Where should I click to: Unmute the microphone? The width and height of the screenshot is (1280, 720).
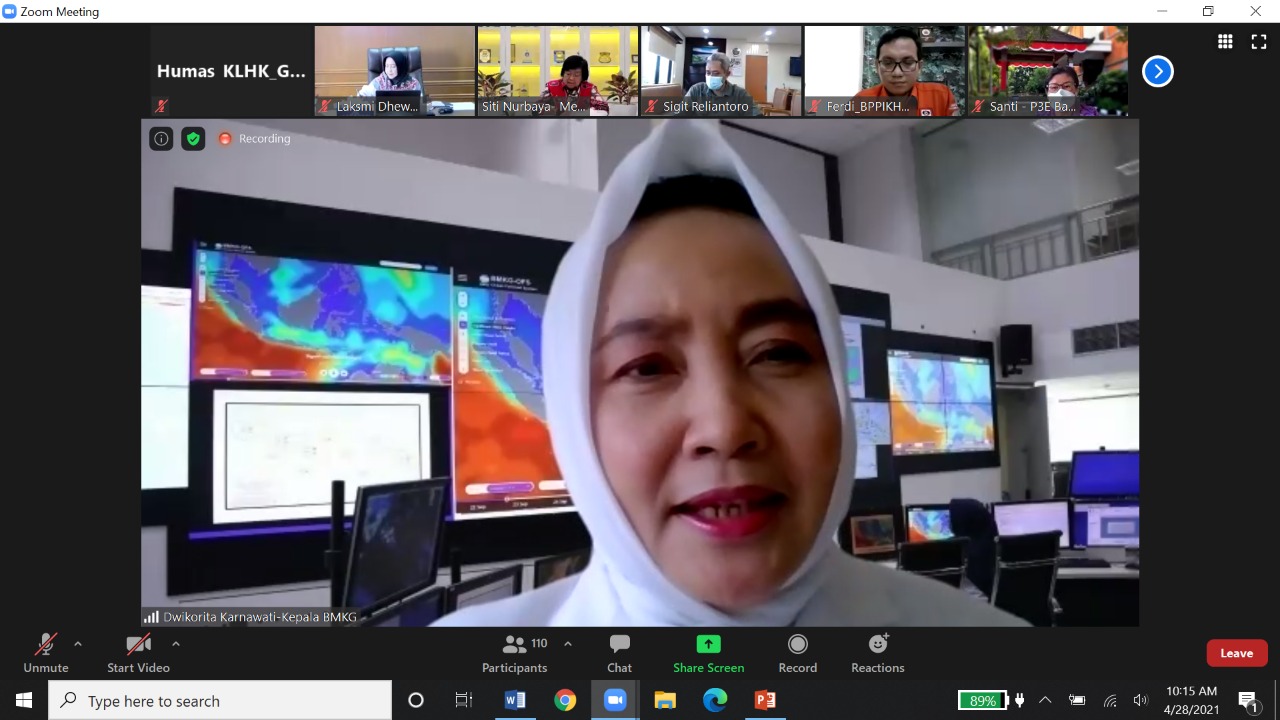pyautogui.click(x=46, y=653)
